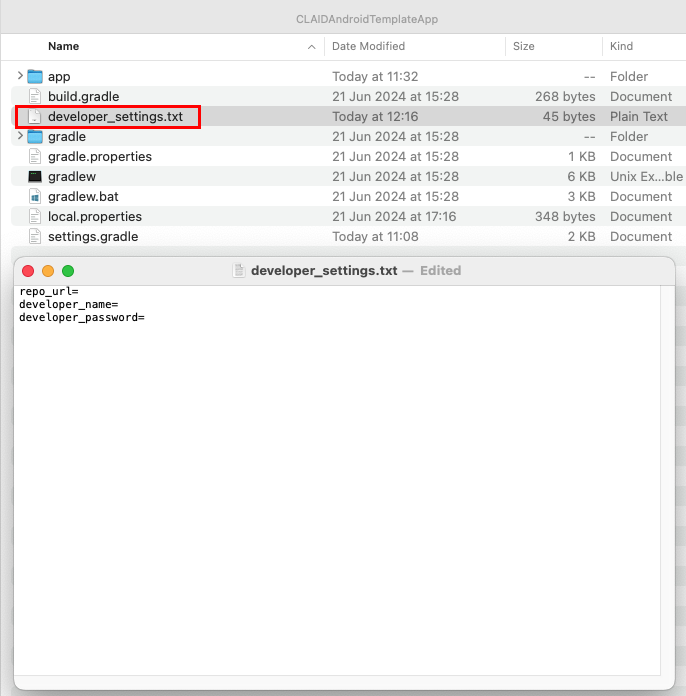
Task: Select the developer_settings.txt file name
Action: tap(115, 116)
